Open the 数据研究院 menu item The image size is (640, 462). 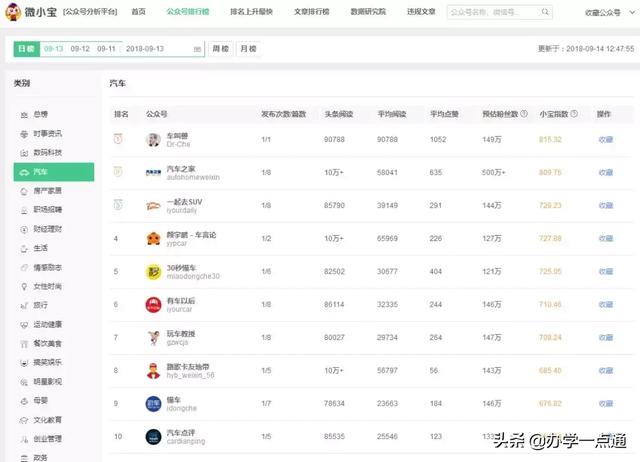(x=368, y=12)
